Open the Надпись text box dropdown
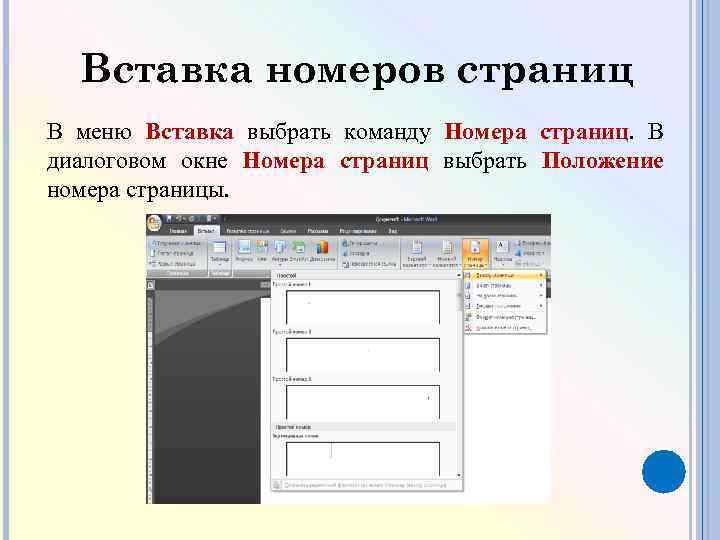This screenshot has width=720, height=540. pyautogui.click(x=502, y=253)
